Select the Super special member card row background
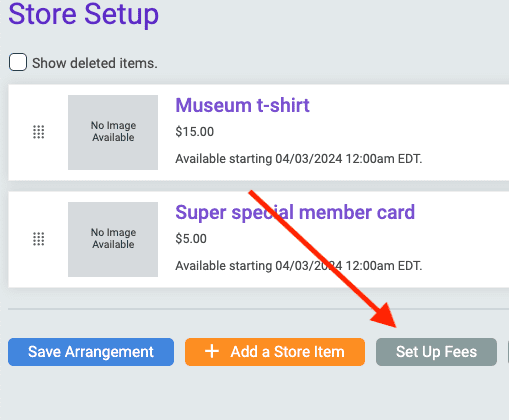509x420 pixels. (259, 239)
